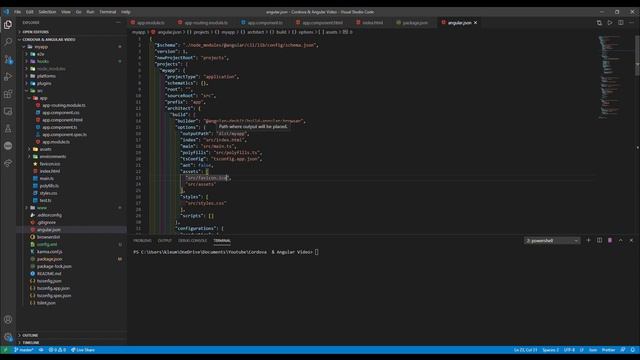The image size is (640, 360).
Task: Switch to the Debug Console panel tab
Action: click(x=192, y=241)
